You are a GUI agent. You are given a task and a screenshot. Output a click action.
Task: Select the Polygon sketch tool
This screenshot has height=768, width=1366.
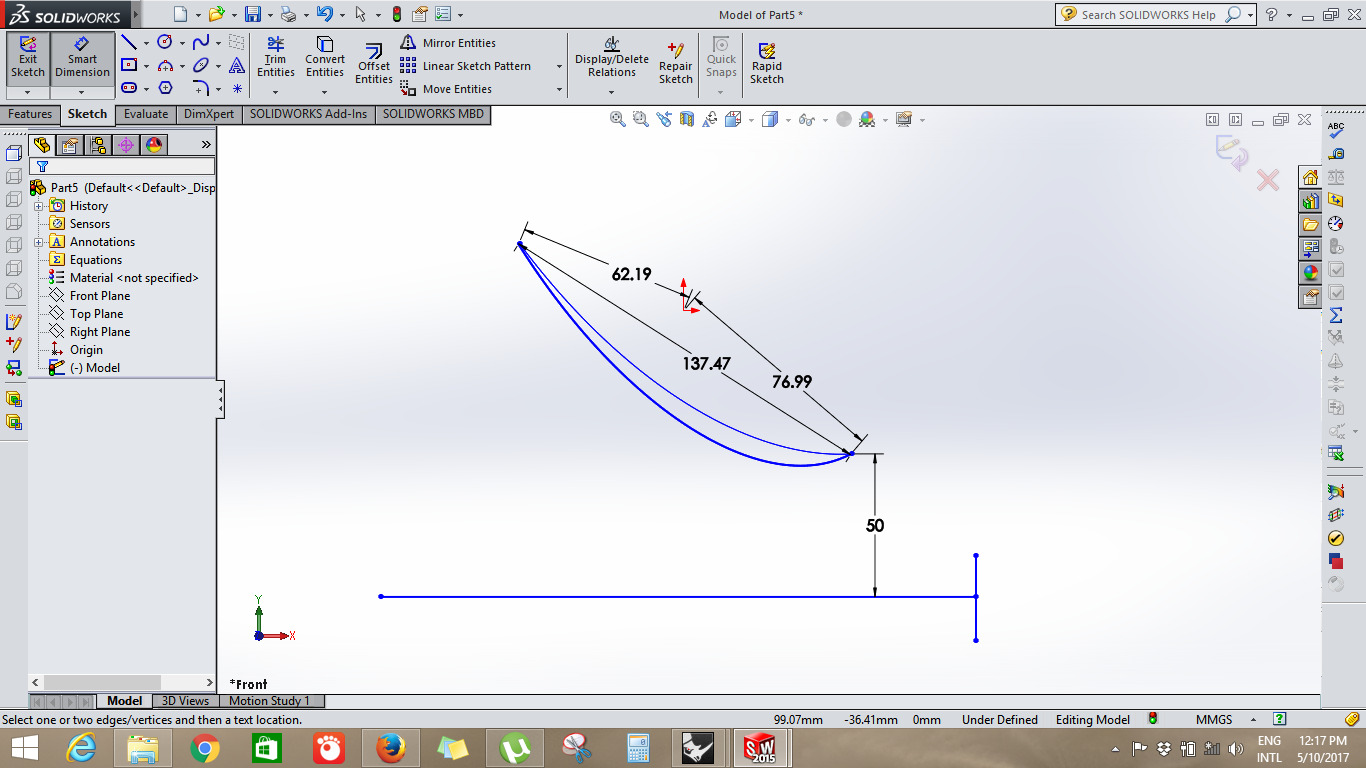[165, 88]
